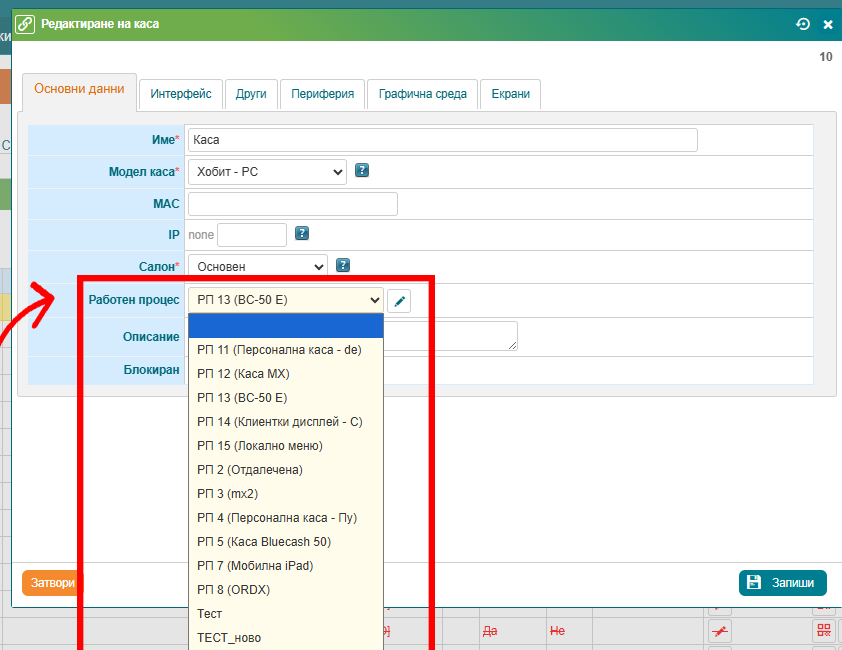This screenshot has height=650, width=842.
Task: Close the Редактиране на каса dialog
Action: click(828, 24)
